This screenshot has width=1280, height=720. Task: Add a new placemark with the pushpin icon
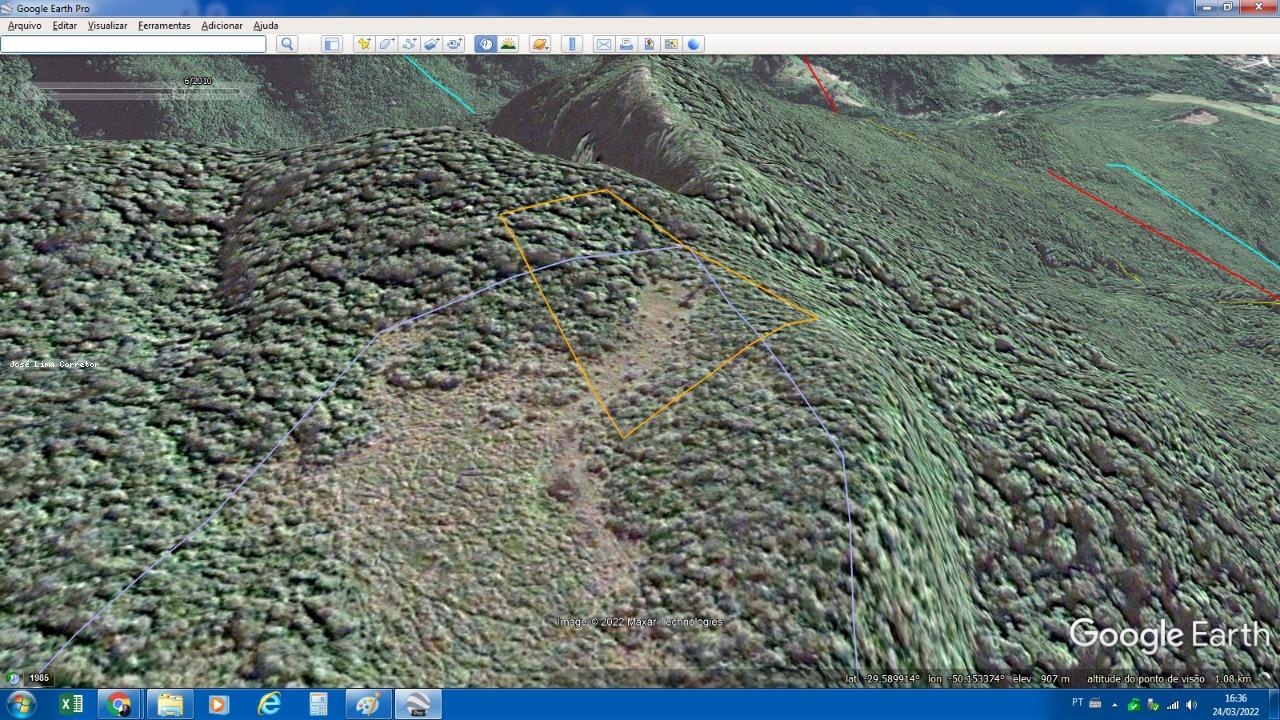[x=363, y=44]
